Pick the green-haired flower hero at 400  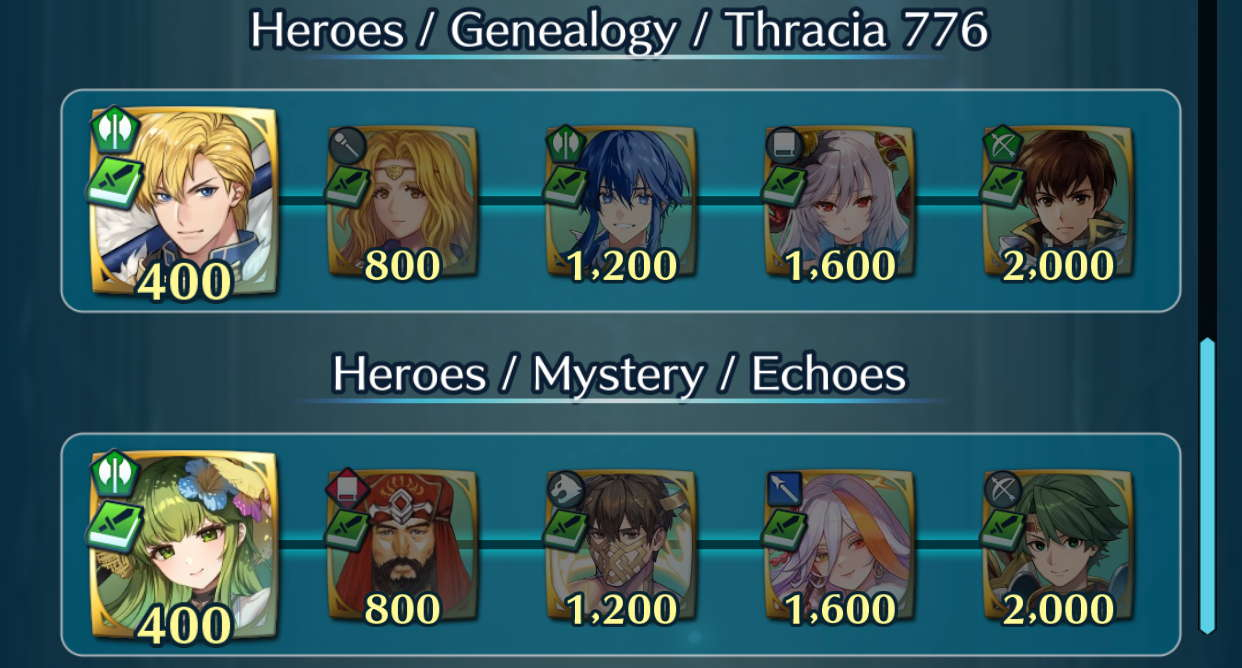pos(184,545)
